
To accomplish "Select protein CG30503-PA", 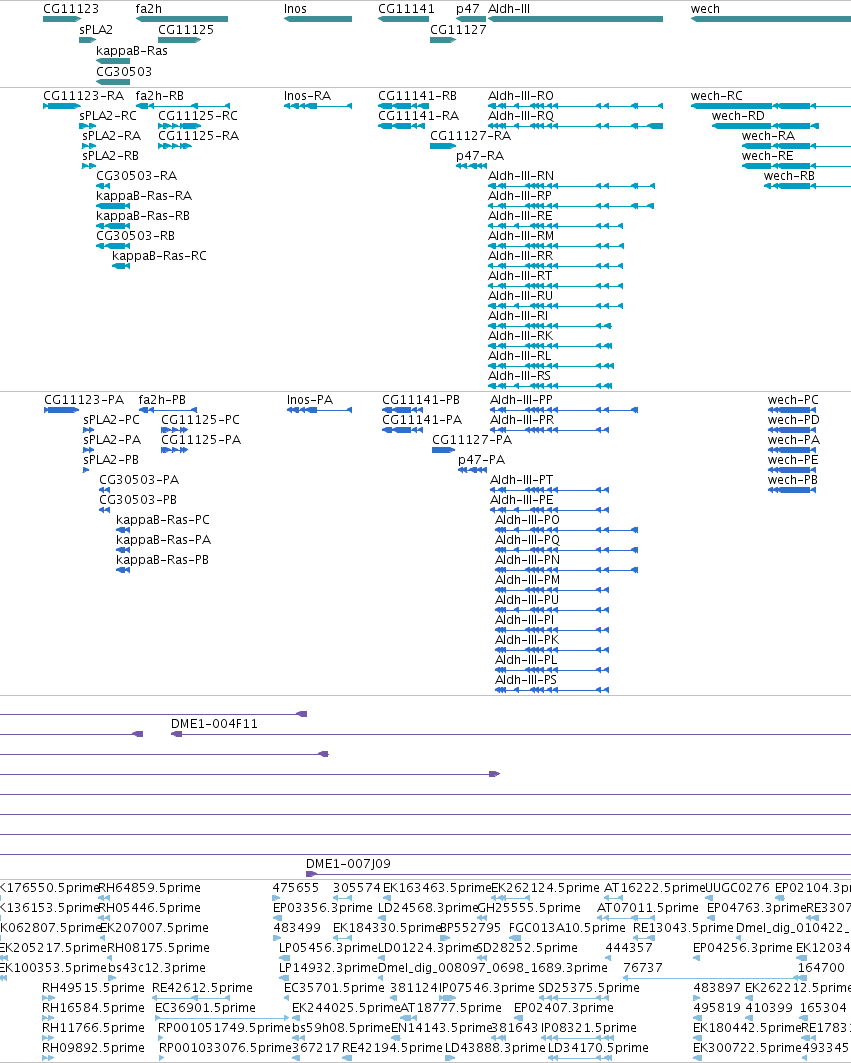I will pos(139,480).
